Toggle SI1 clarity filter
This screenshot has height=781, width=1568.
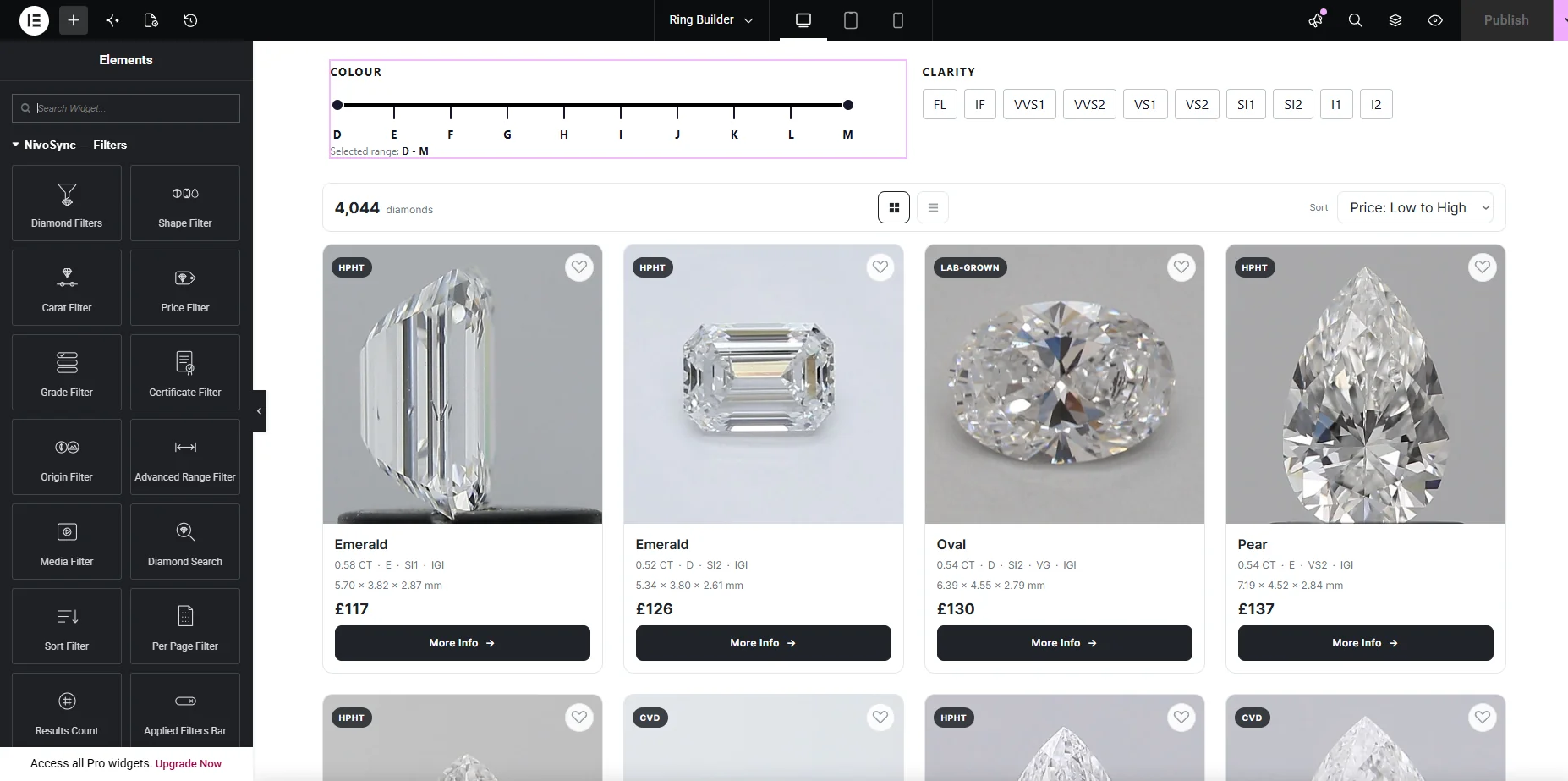click(x=1246, y=105)
